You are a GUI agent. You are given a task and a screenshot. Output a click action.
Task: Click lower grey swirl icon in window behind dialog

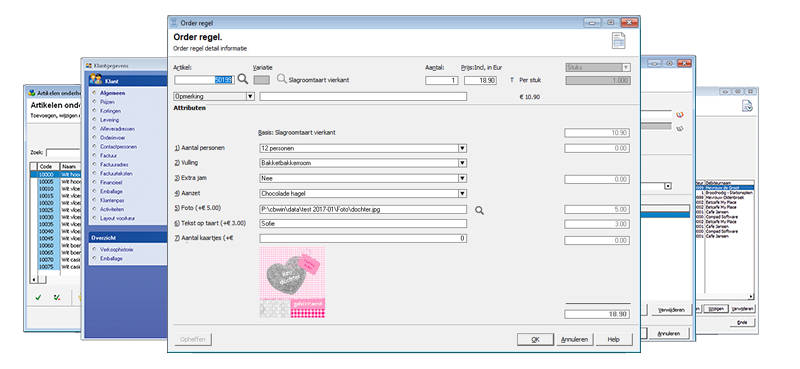[x=679, y=129]
